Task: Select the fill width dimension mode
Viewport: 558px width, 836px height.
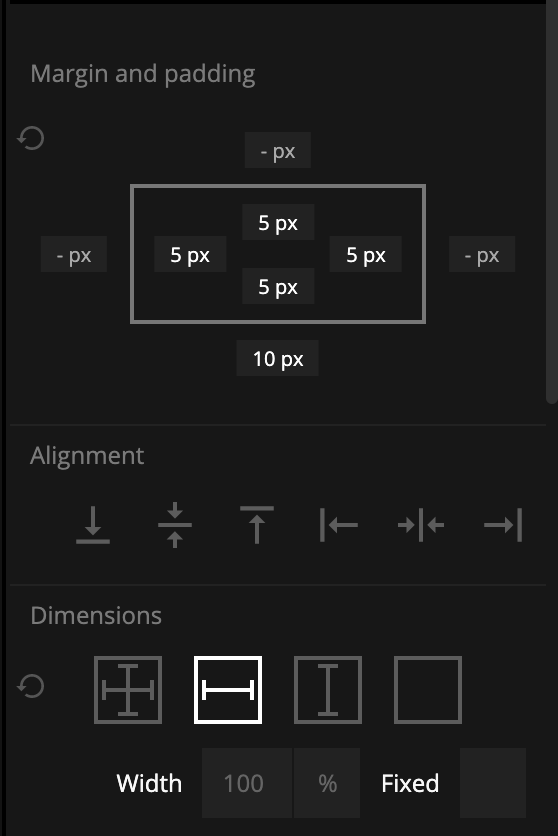Action: coord(228,690)
